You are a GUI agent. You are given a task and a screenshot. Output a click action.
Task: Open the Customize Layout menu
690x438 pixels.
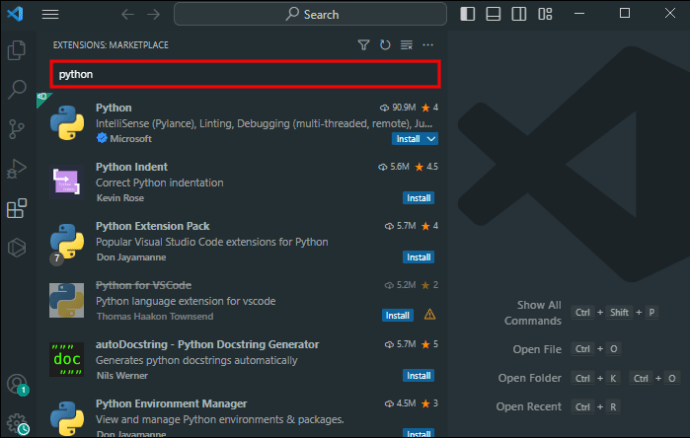[x=545, y=14]
